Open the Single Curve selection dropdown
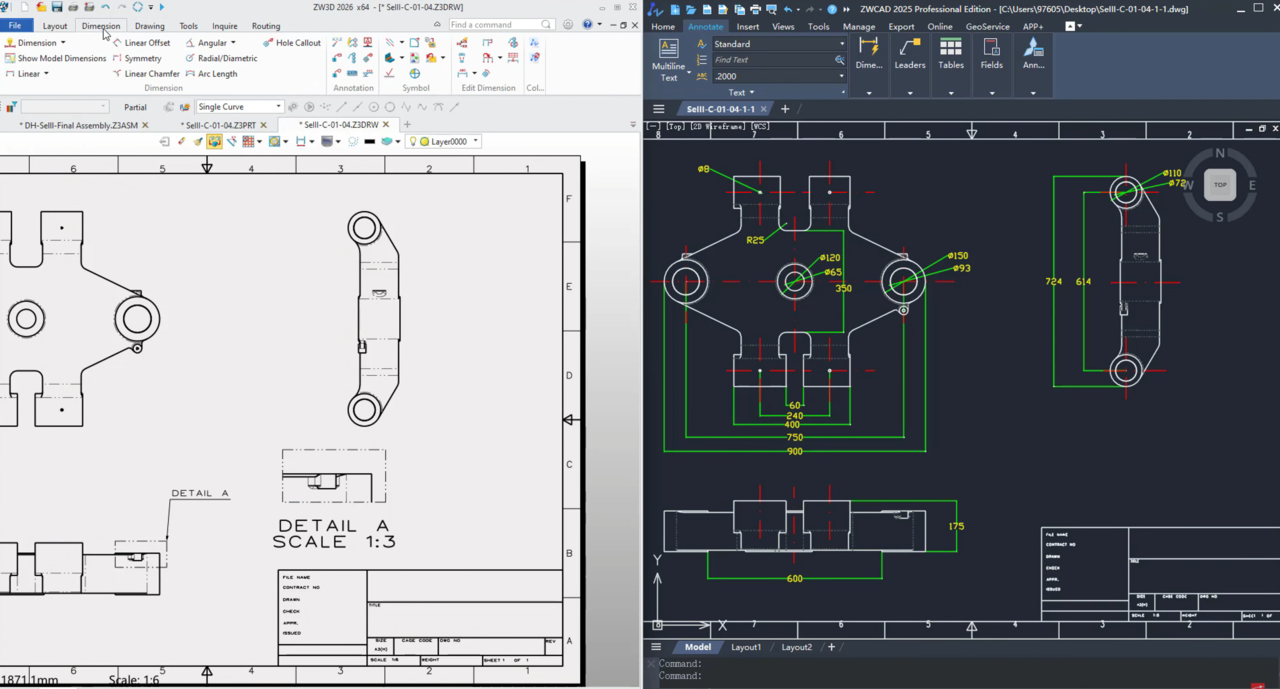 pyautogui.click(x=278, y=107)
